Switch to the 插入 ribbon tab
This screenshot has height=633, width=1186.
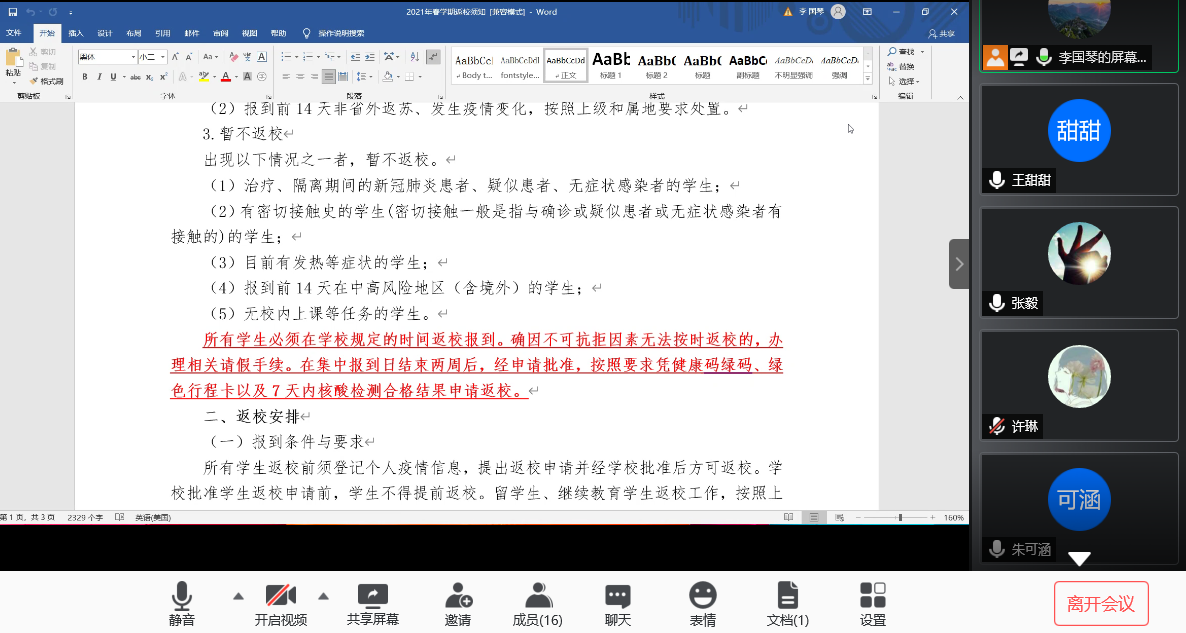[76, 33]
